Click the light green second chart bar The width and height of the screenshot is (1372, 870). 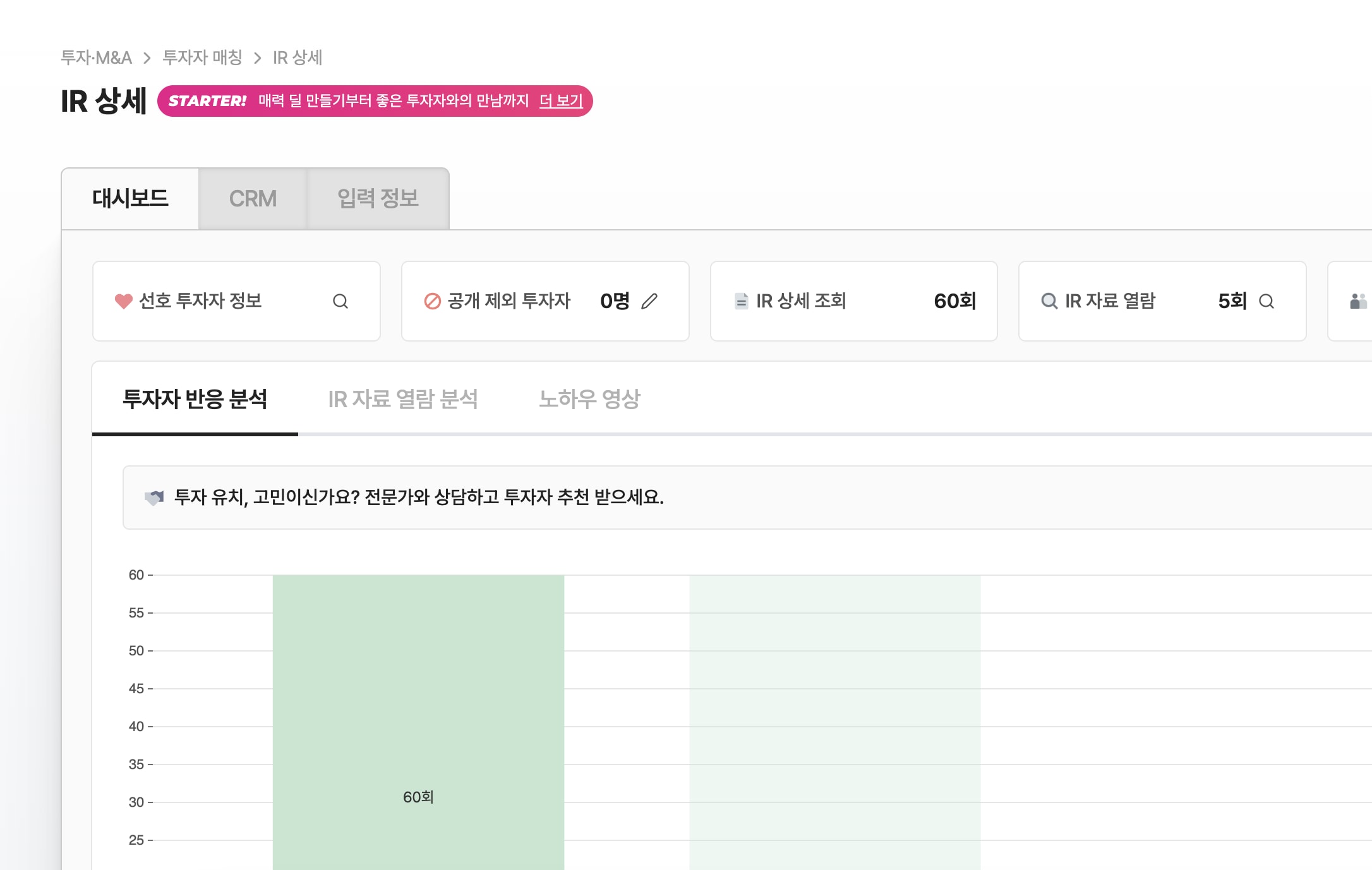click(835, 722)
